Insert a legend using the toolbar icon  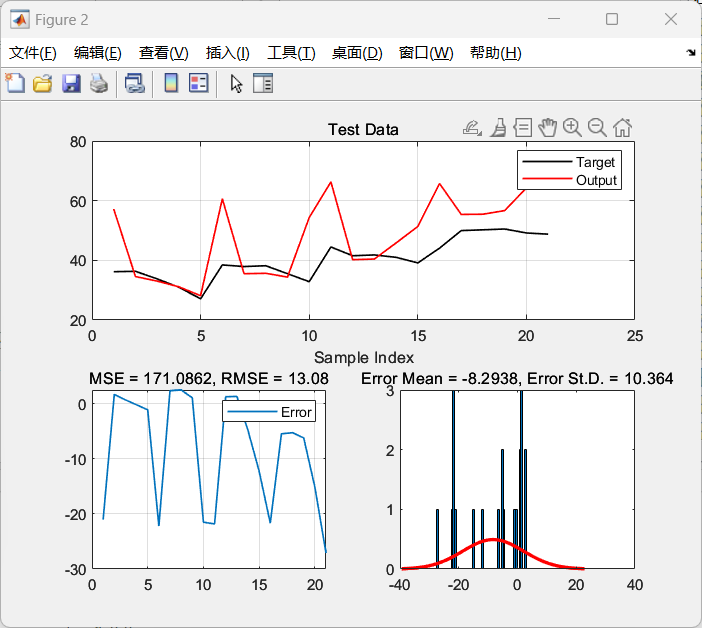click(x=198, y=84)
